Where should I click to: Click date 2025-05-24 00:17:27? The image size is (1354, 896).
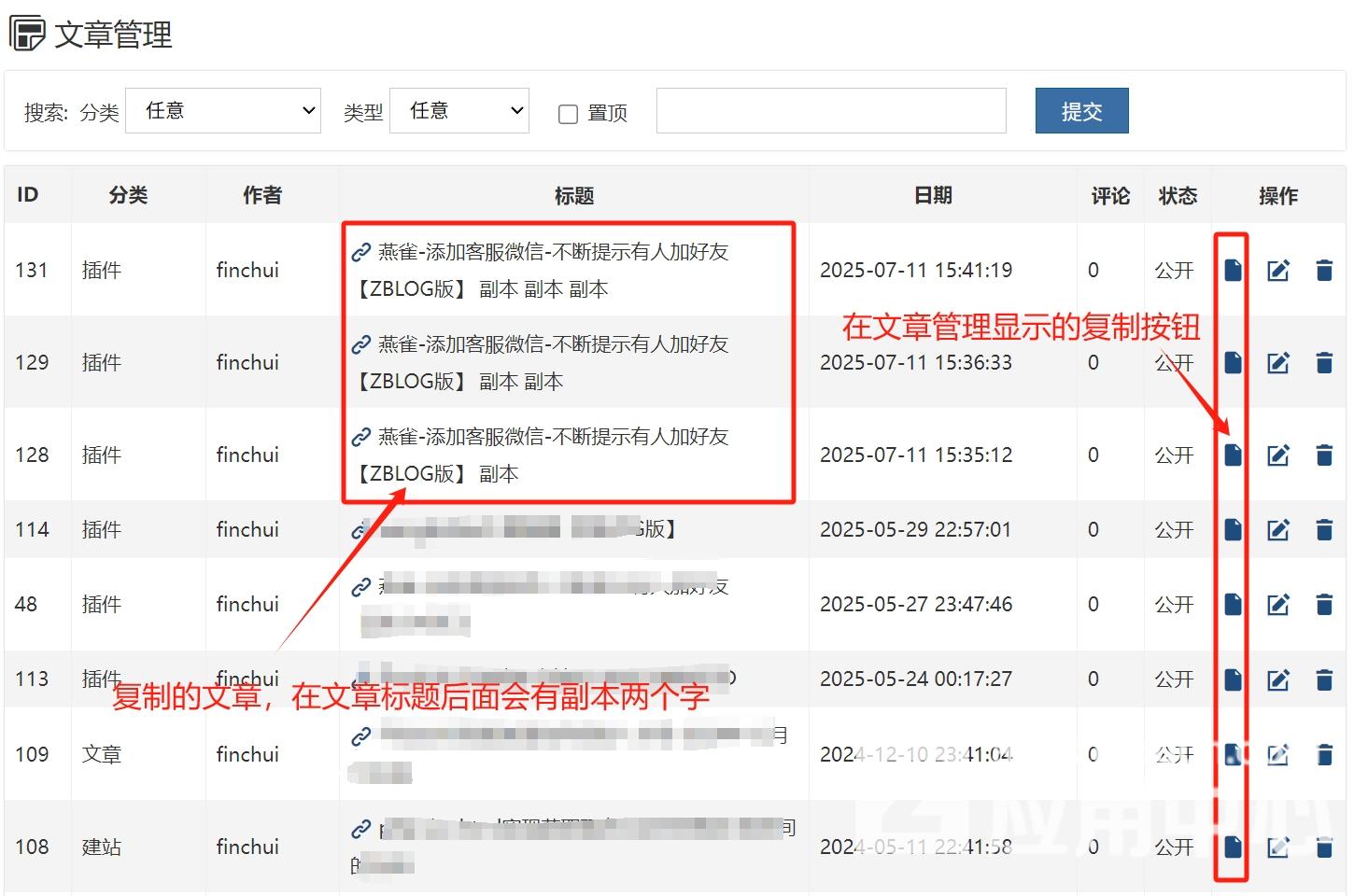pos(916,679)
